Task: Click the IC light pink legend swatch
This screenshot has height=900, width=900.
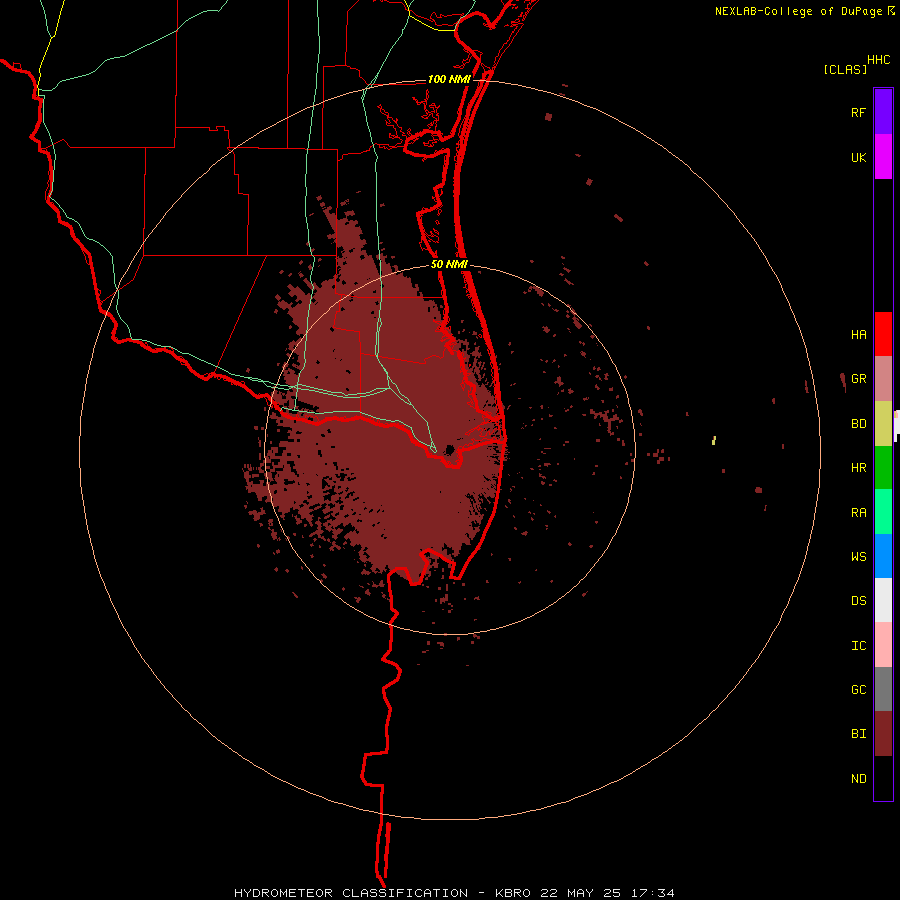Action: [883, 645]
